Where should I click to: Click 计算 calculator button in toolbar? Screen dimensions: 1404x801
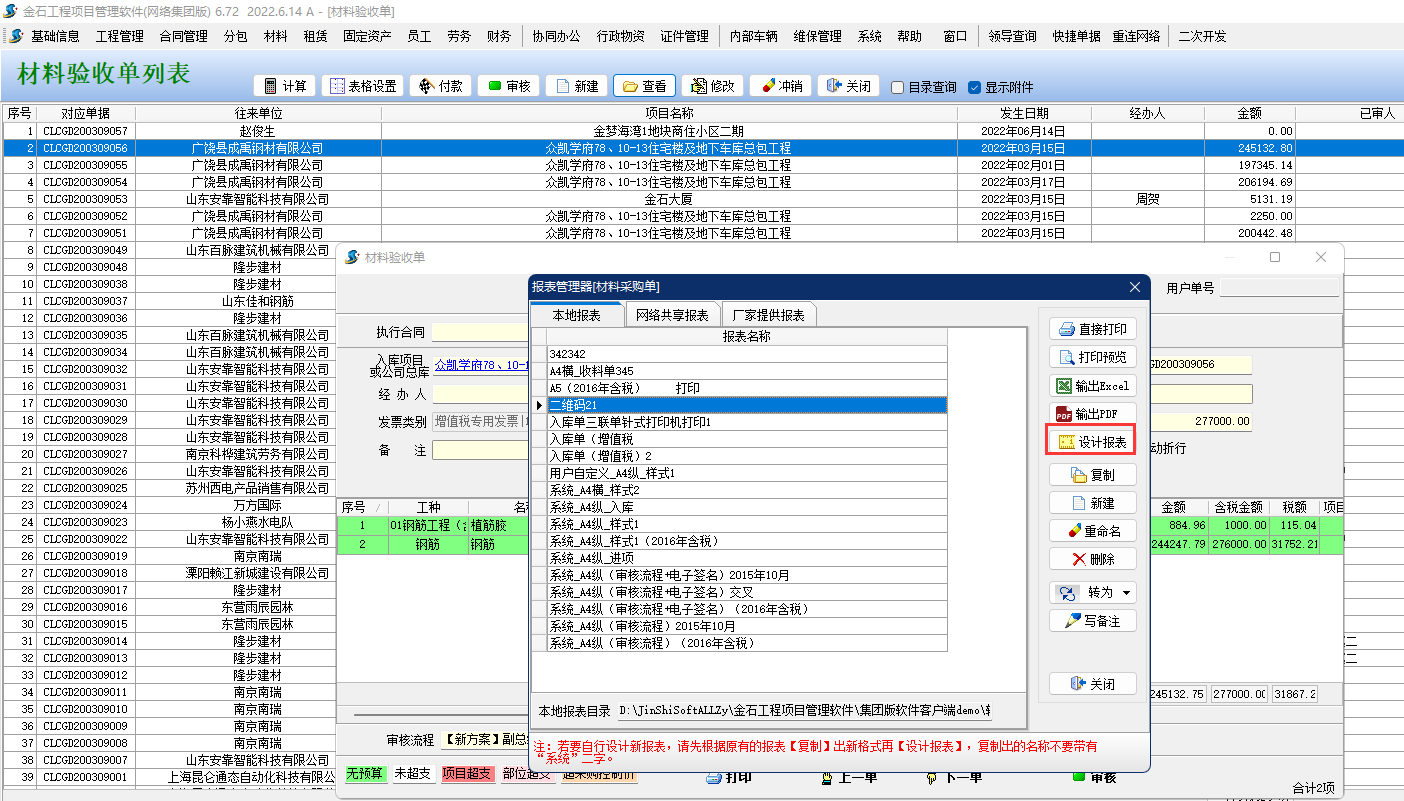[284, 86]
